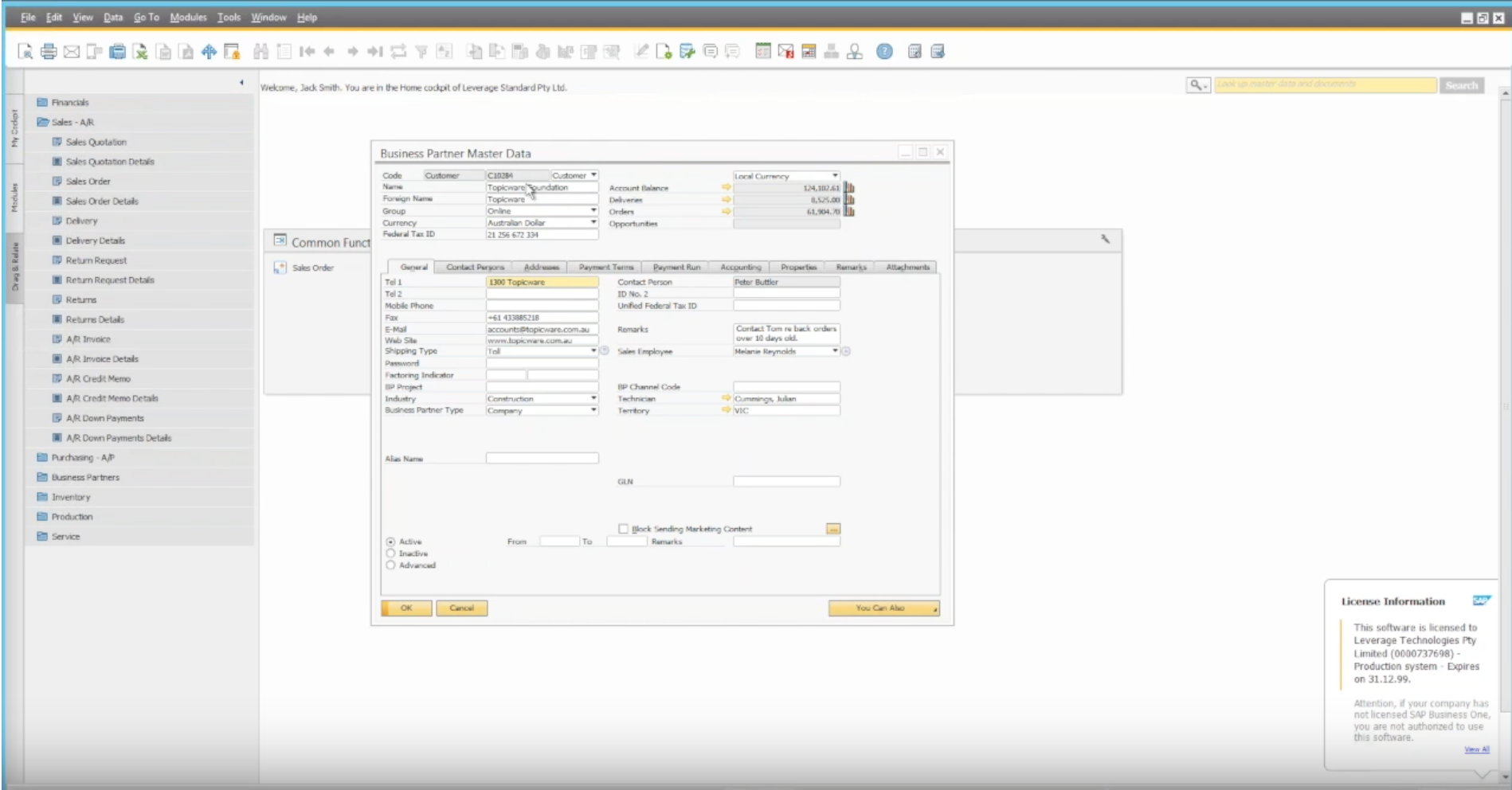Open Account Balance chart icon

click(x=849, y=188)
